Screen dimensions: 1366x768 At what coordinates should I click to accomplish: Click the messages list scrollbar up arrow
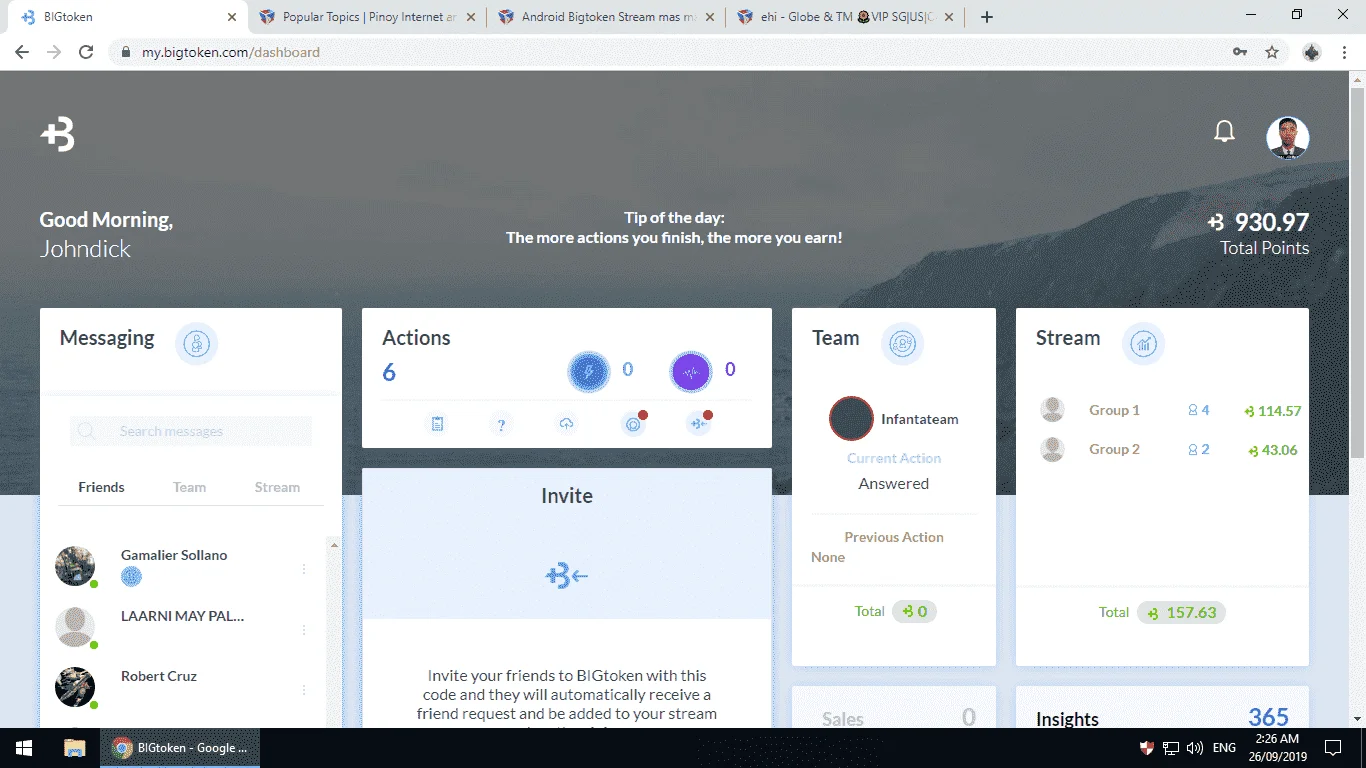[334, 545]
